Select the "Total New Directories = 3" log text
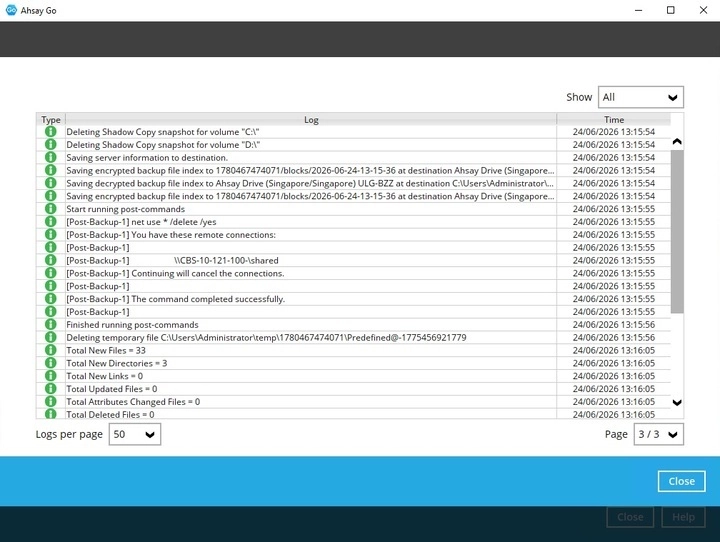 coord(117,363)
